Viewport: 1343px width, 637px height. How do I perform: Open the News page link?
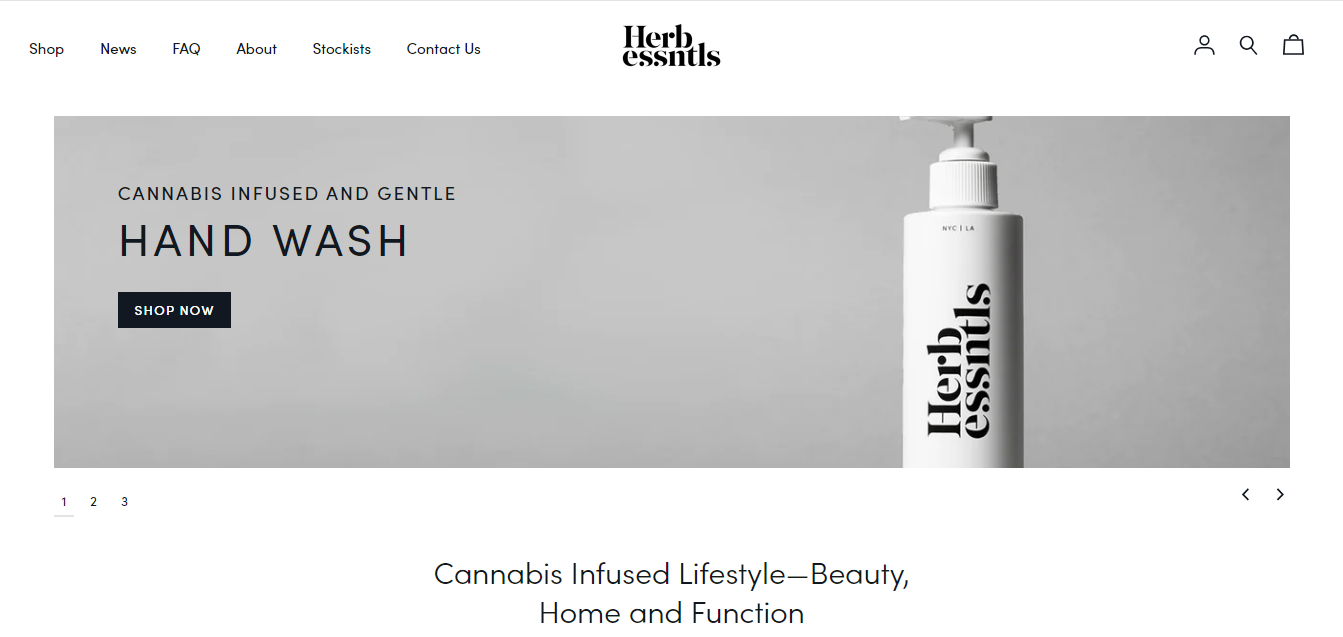[x=118, y=49]
